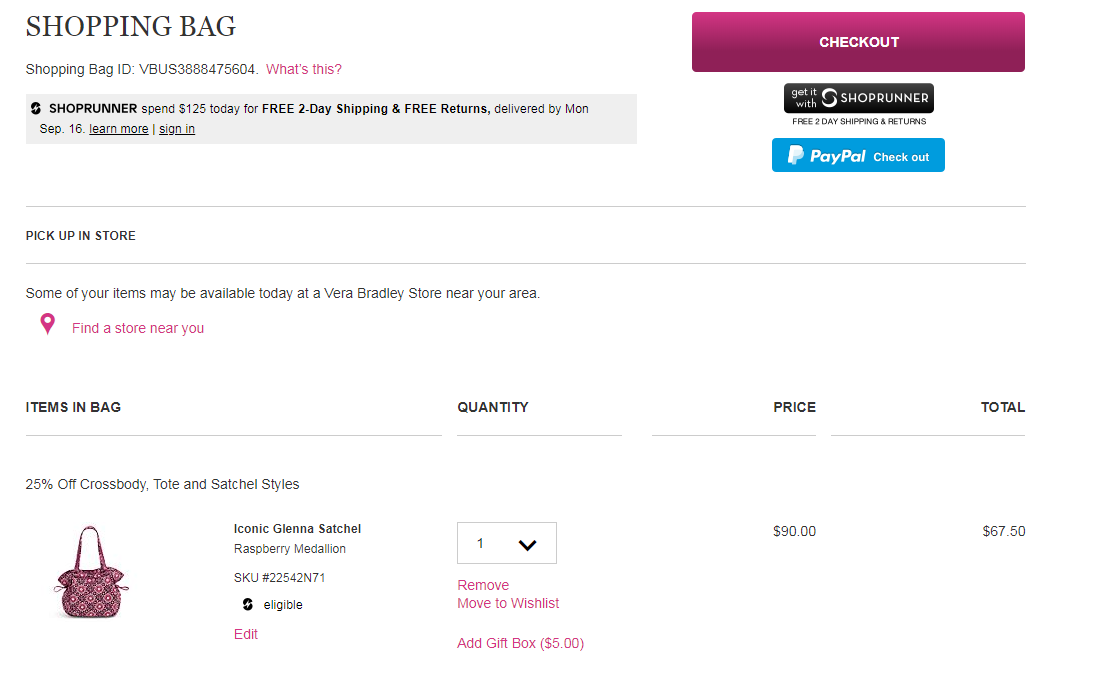Viewport: 1106px width, 689px height.
Task: Click the QUANTITY column header
Action: tap(492, 407)
